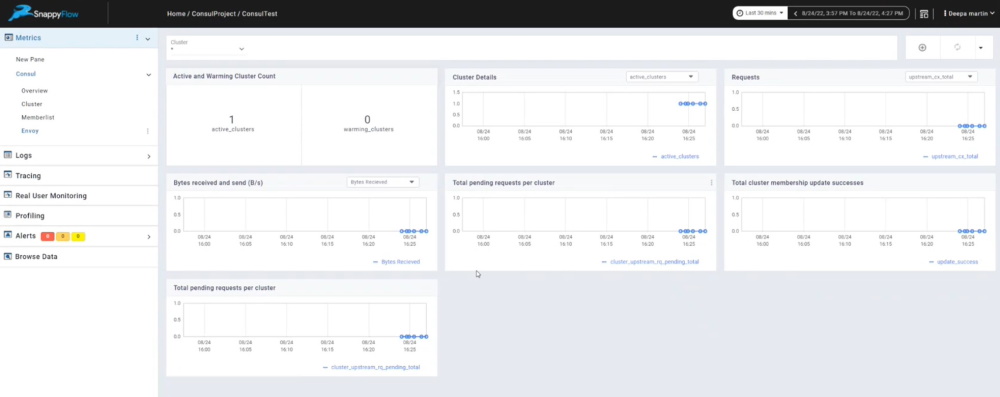The height and width of the screenshot is (397, 1000).
Task: Click the clock icon in time selector
Action: point(740,13)
